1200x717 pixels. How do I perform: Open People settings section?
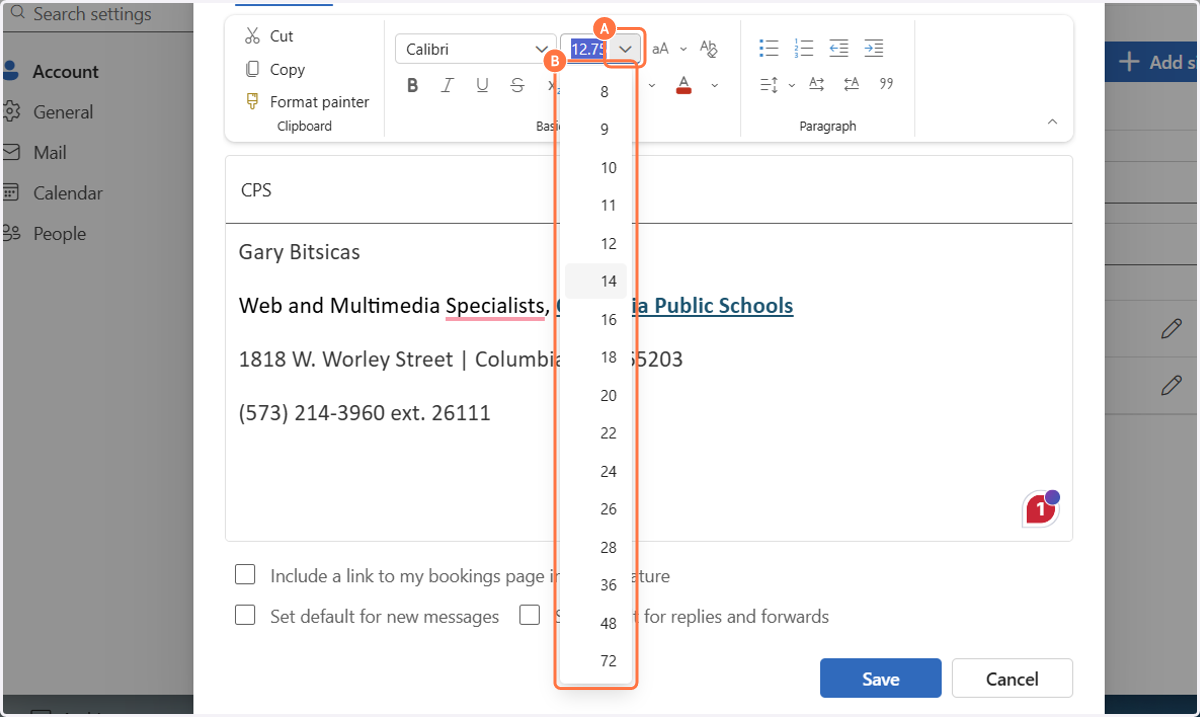[59, 234]
